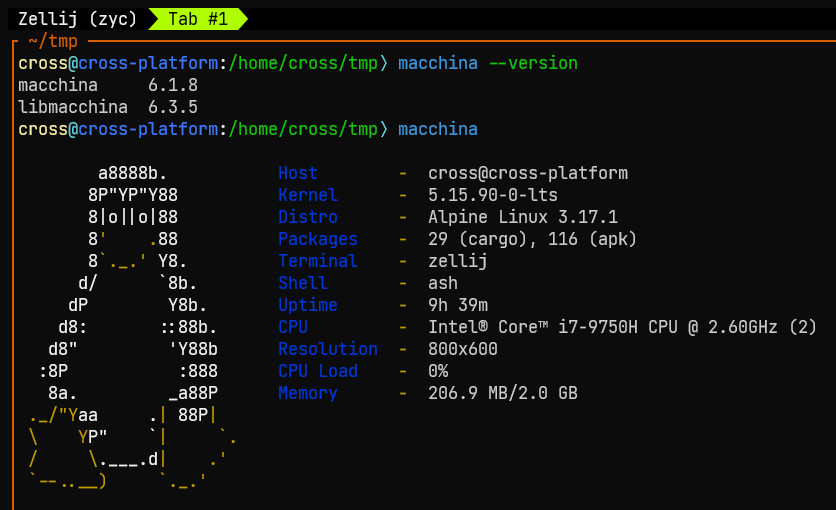The width and height of the screenshot is (836, 510).
Task: Click the host value cross@cross-platform
Action: click(528, 173)
